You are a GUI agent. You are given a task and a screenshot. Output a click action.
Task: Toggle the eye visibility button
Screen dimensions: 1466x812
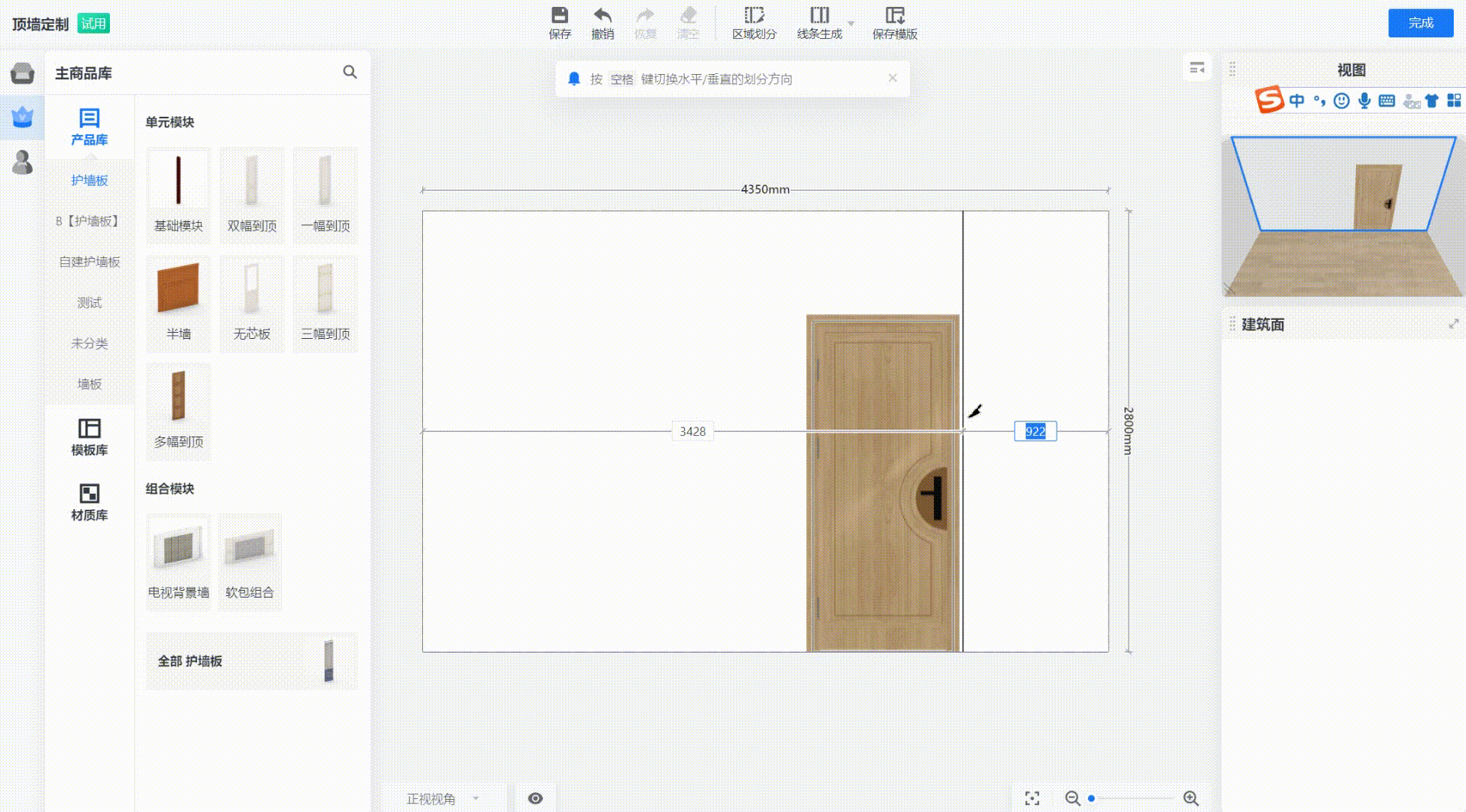[x=535, y=798]
